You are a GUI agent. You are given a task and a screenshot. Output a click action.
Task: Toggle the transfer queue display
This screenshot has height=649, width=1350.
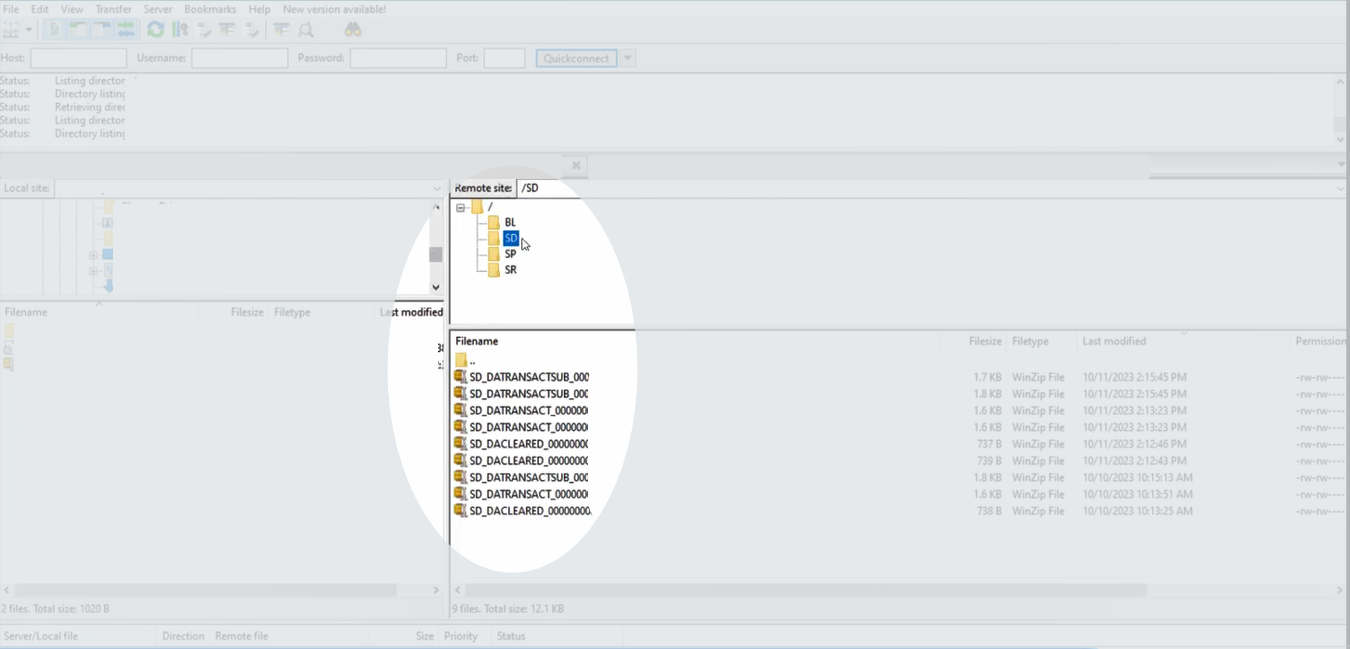tap(126, 30)
